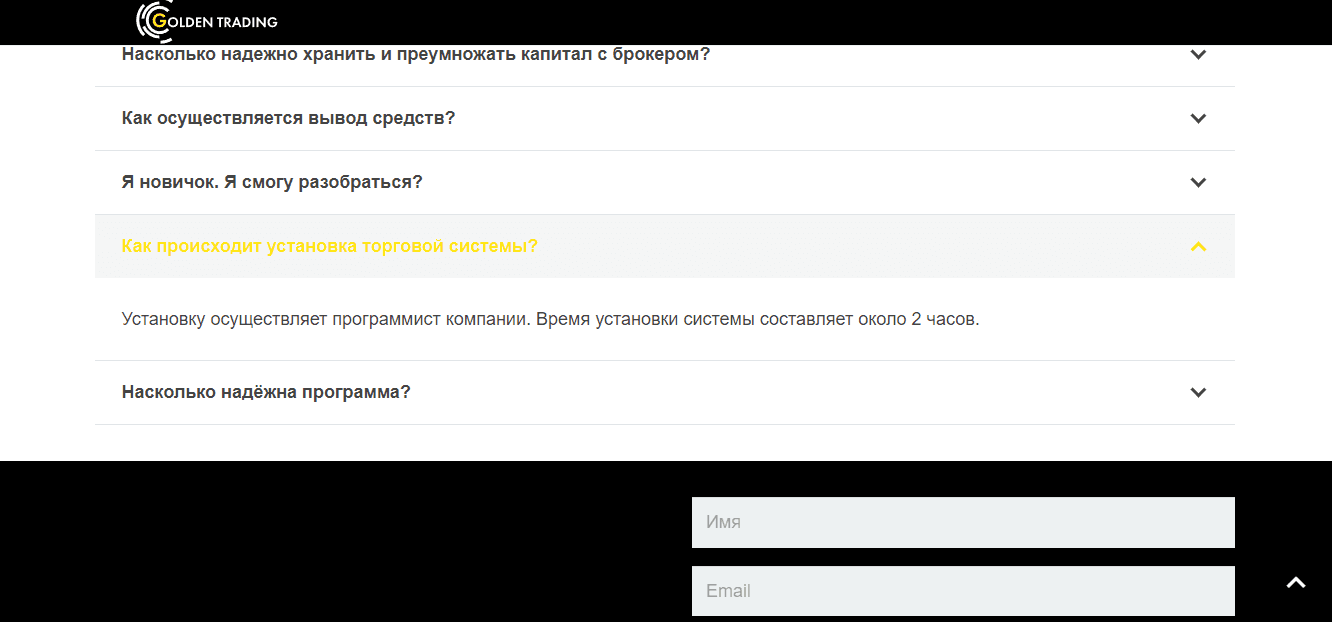This screenshot has height=622, width=1332.
Task: Click the chevron next to withdrawal question
Action: 1198,118
